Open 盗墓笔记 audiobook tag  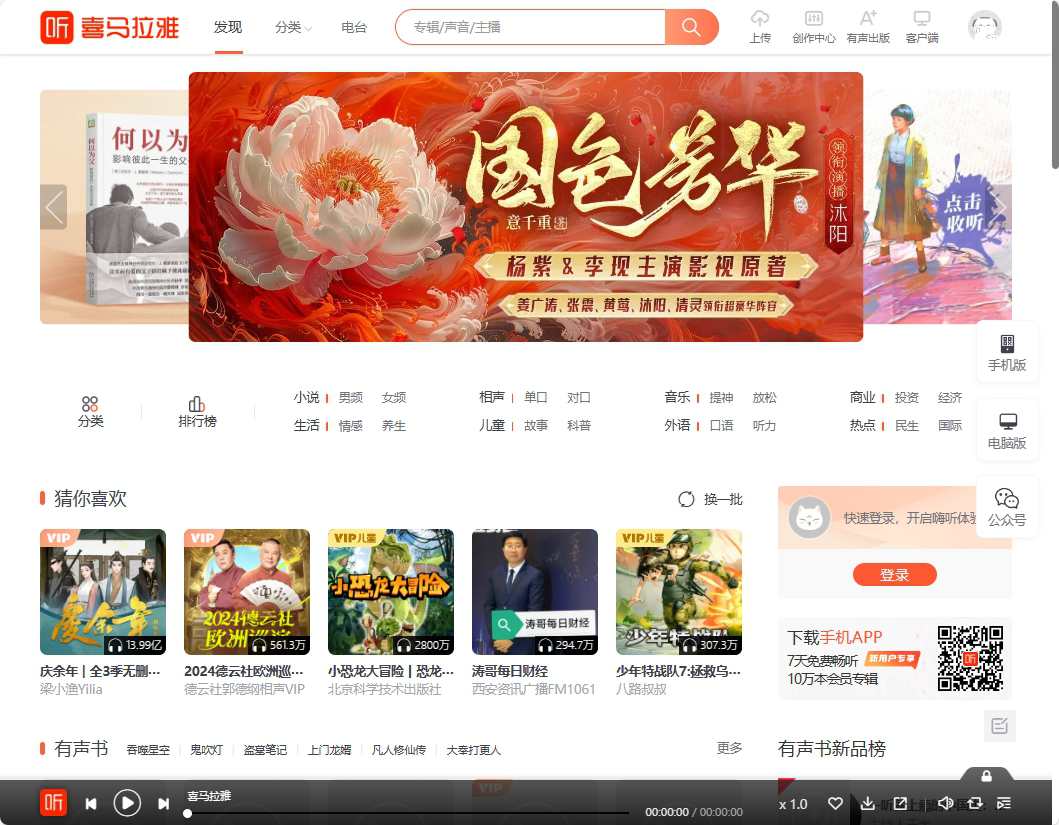tap(265, 750)
